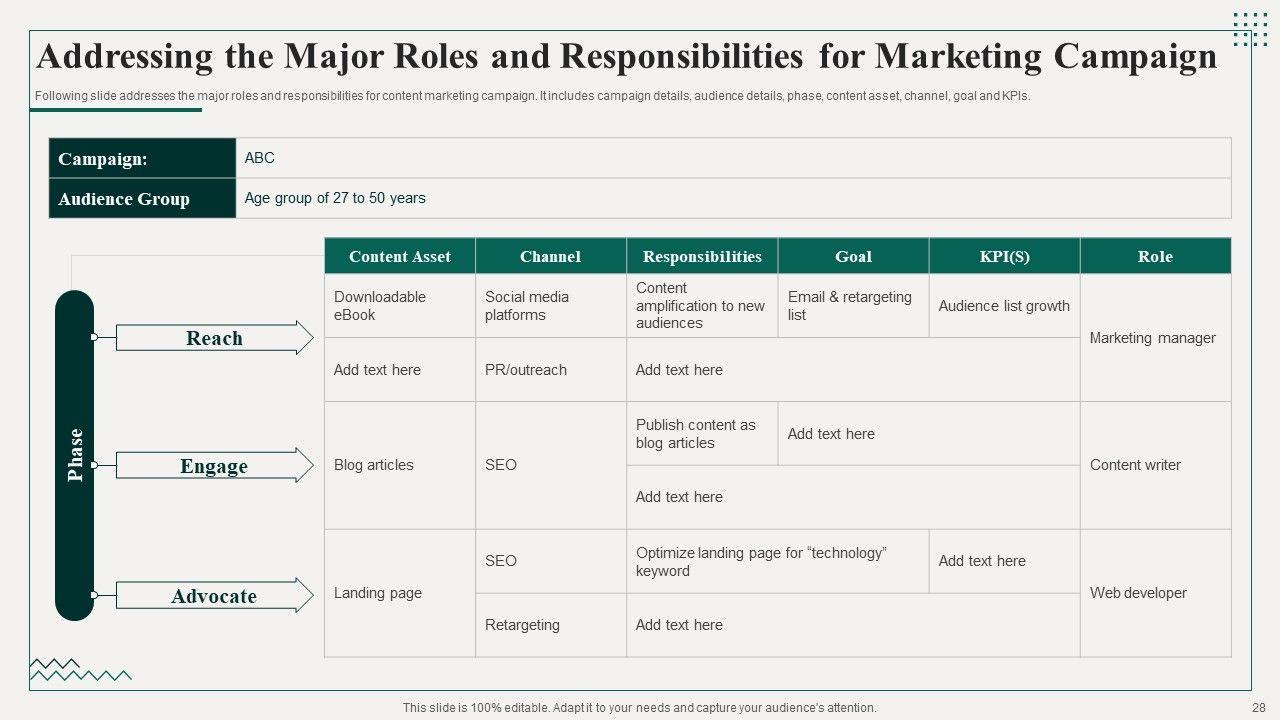The height and width of the screenshot is (720, 1280).
Task: Select the slide title about Marketing Campaign roles
Action: [626, 56]
